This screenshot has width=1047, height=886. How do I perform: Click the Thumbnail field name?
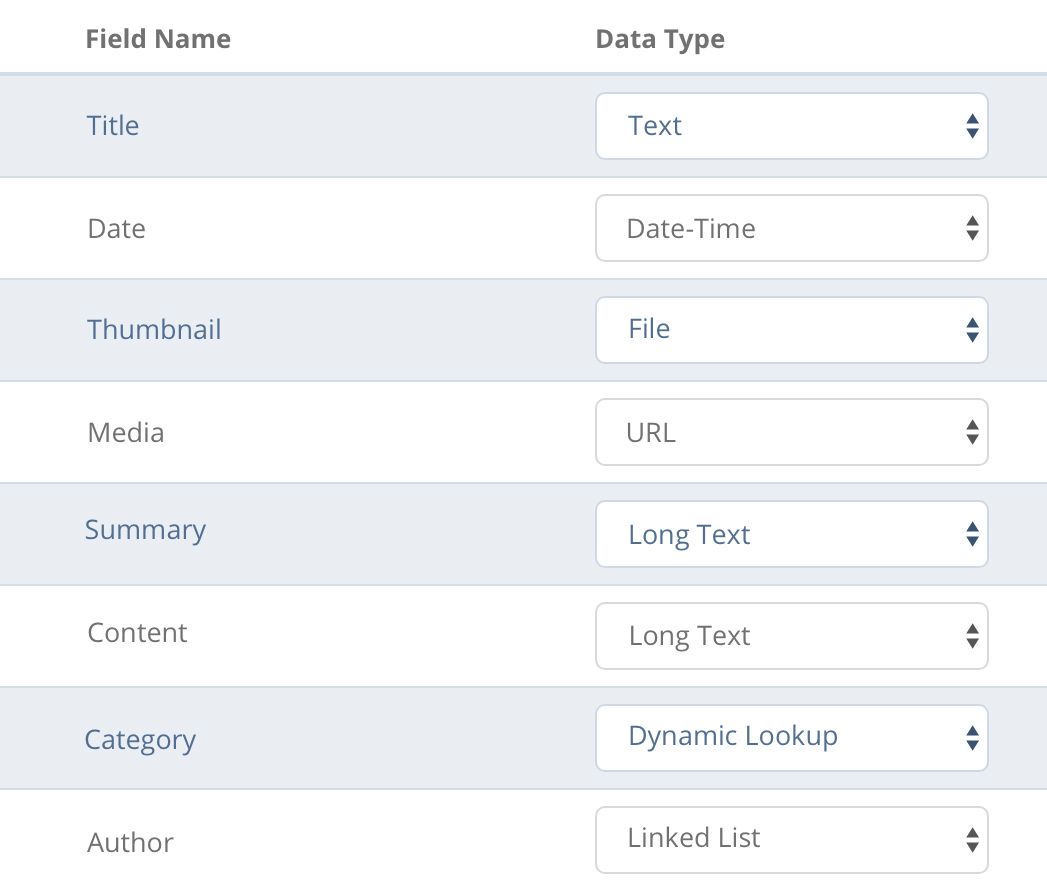click(x=154, y=330)
